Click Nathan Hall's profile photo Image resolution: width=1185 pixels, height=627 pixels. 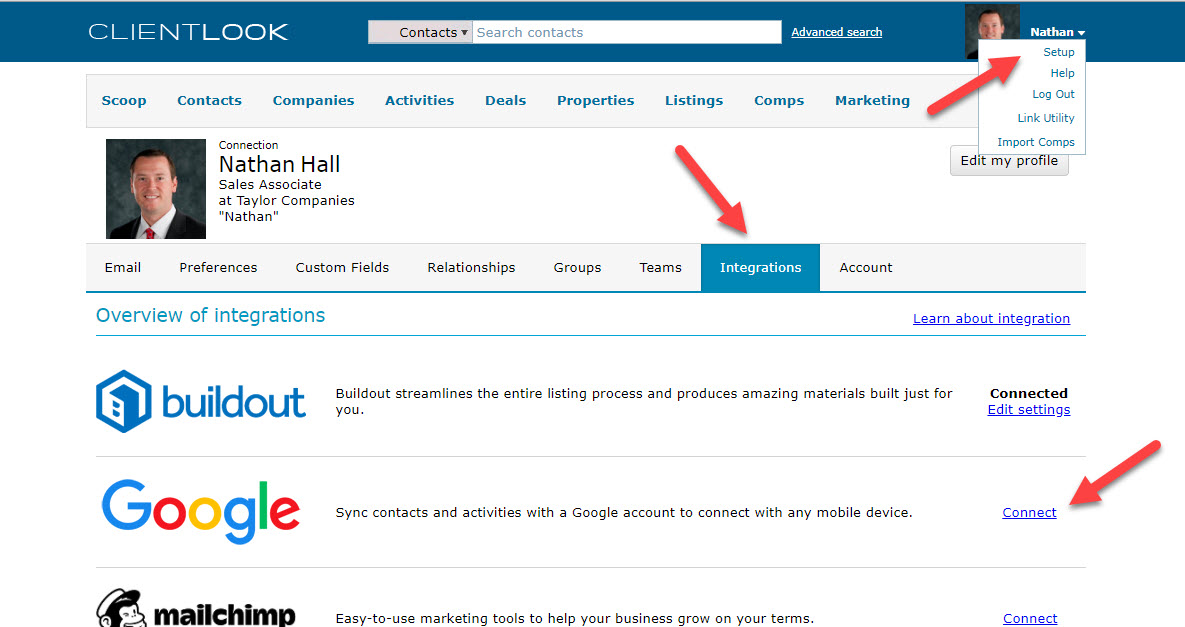click(156, 189)
